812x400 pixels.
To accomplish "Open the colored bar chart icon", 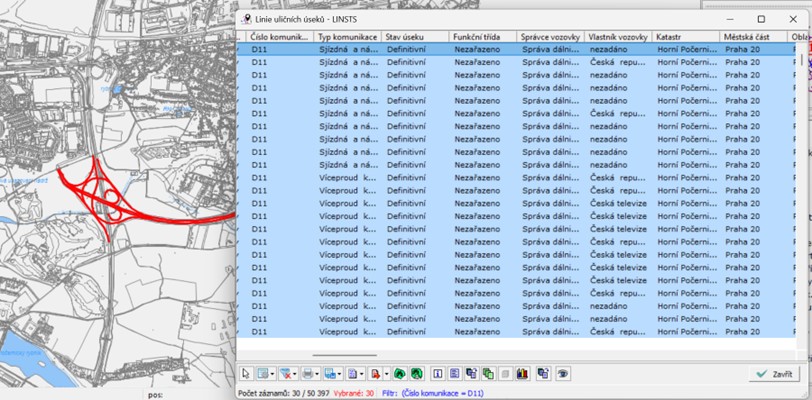I will (521, 373).
